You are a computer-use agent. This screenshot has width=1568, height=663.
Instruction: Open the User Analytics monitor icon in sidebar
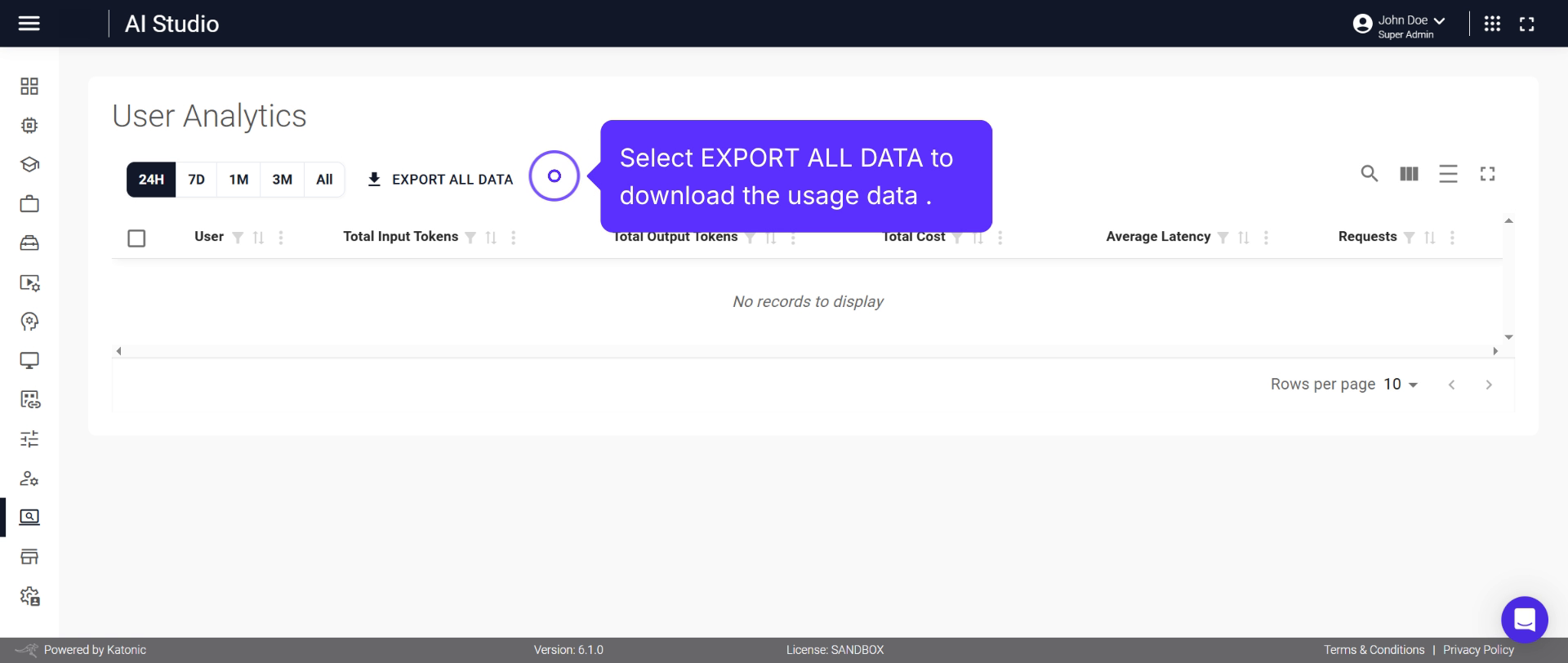tap(29, 517)
